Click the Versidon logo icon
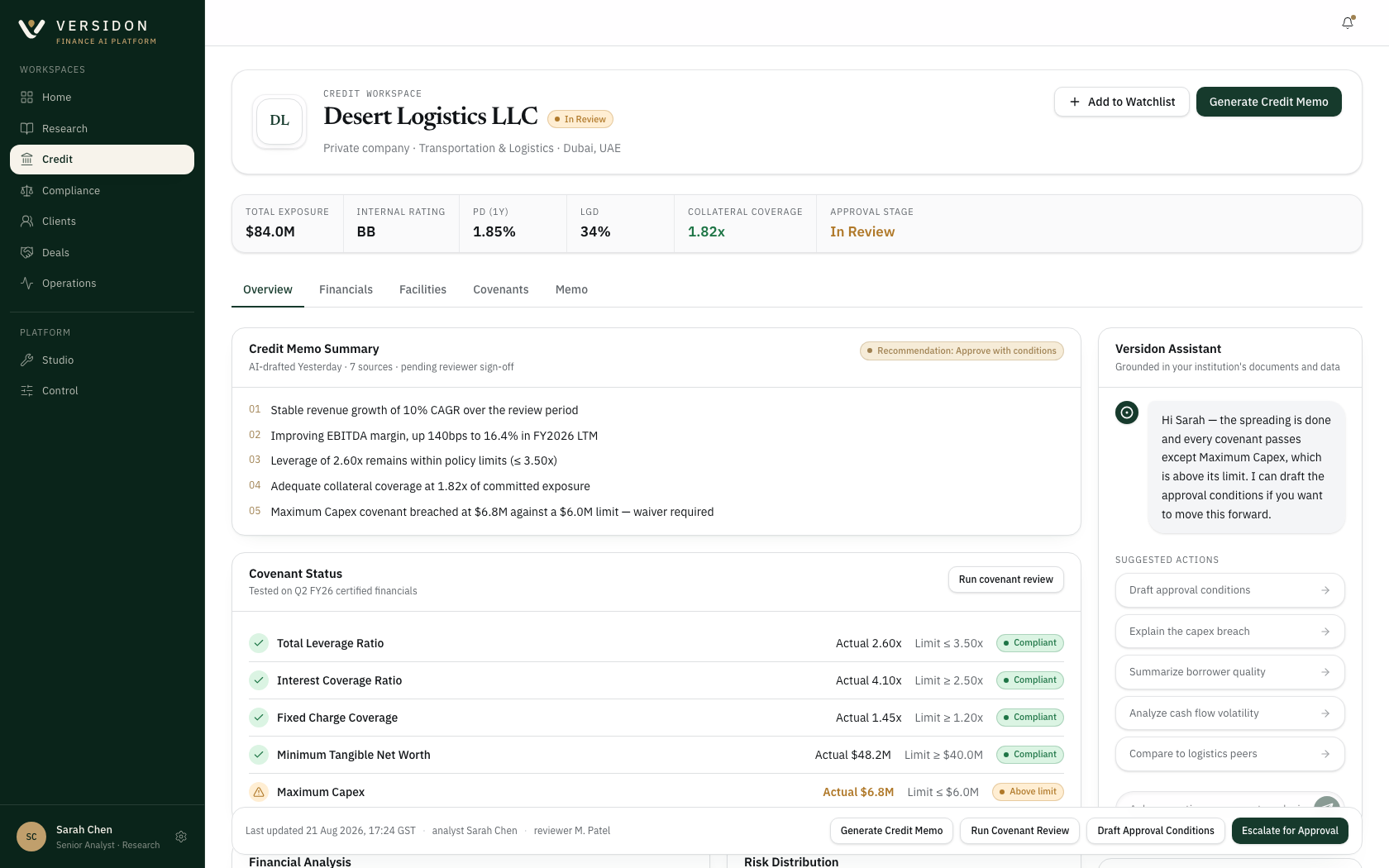The height and width of the screenshot is (868, 1389). (31, 30)
